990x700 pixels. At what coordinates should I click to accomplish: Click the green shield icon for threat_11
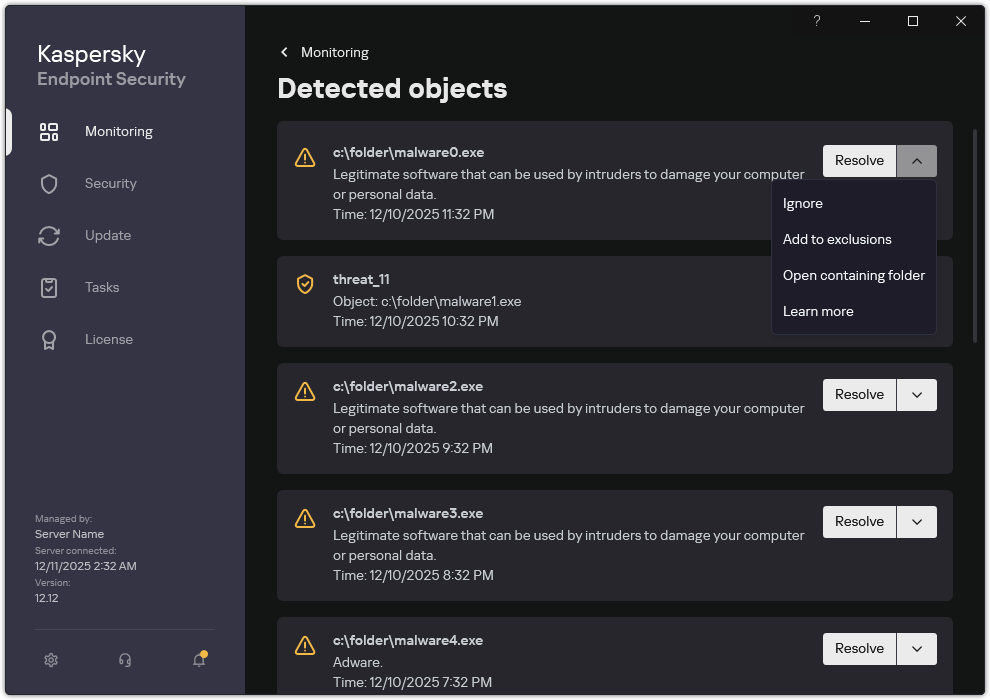click(x=305, y=285)
